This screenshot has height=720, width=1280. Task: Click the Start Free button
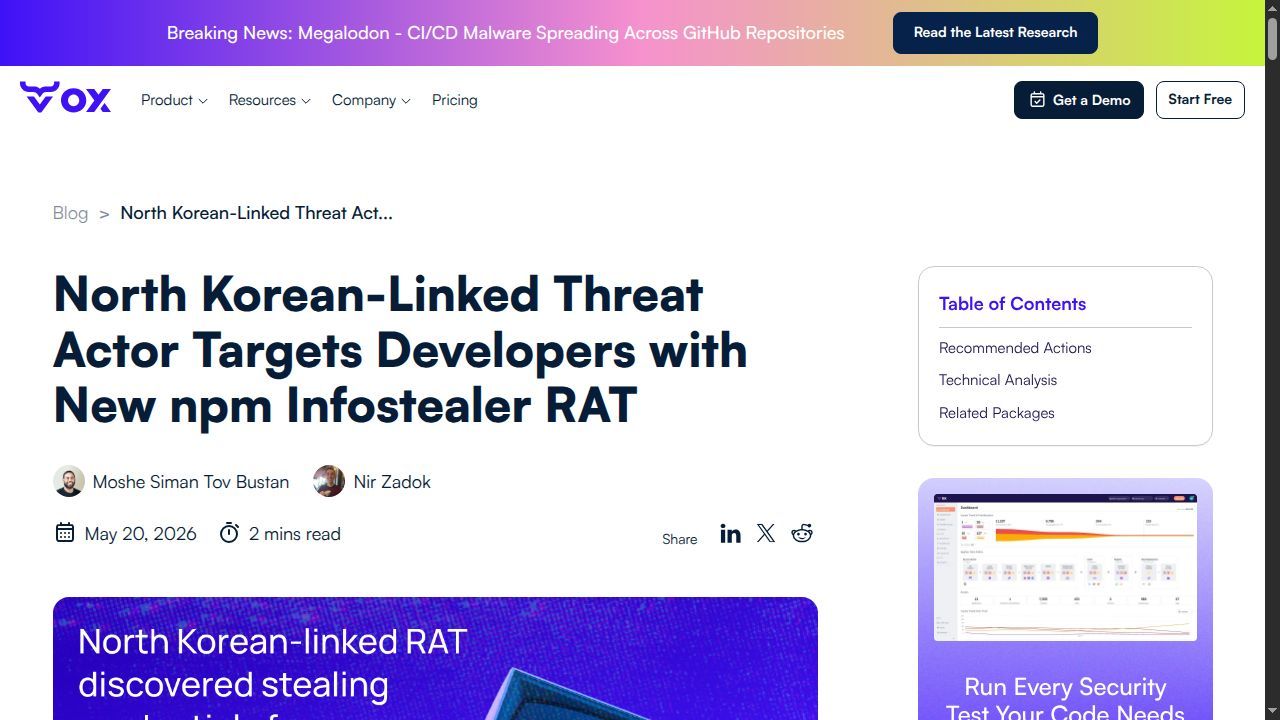tap(1200, 100)
